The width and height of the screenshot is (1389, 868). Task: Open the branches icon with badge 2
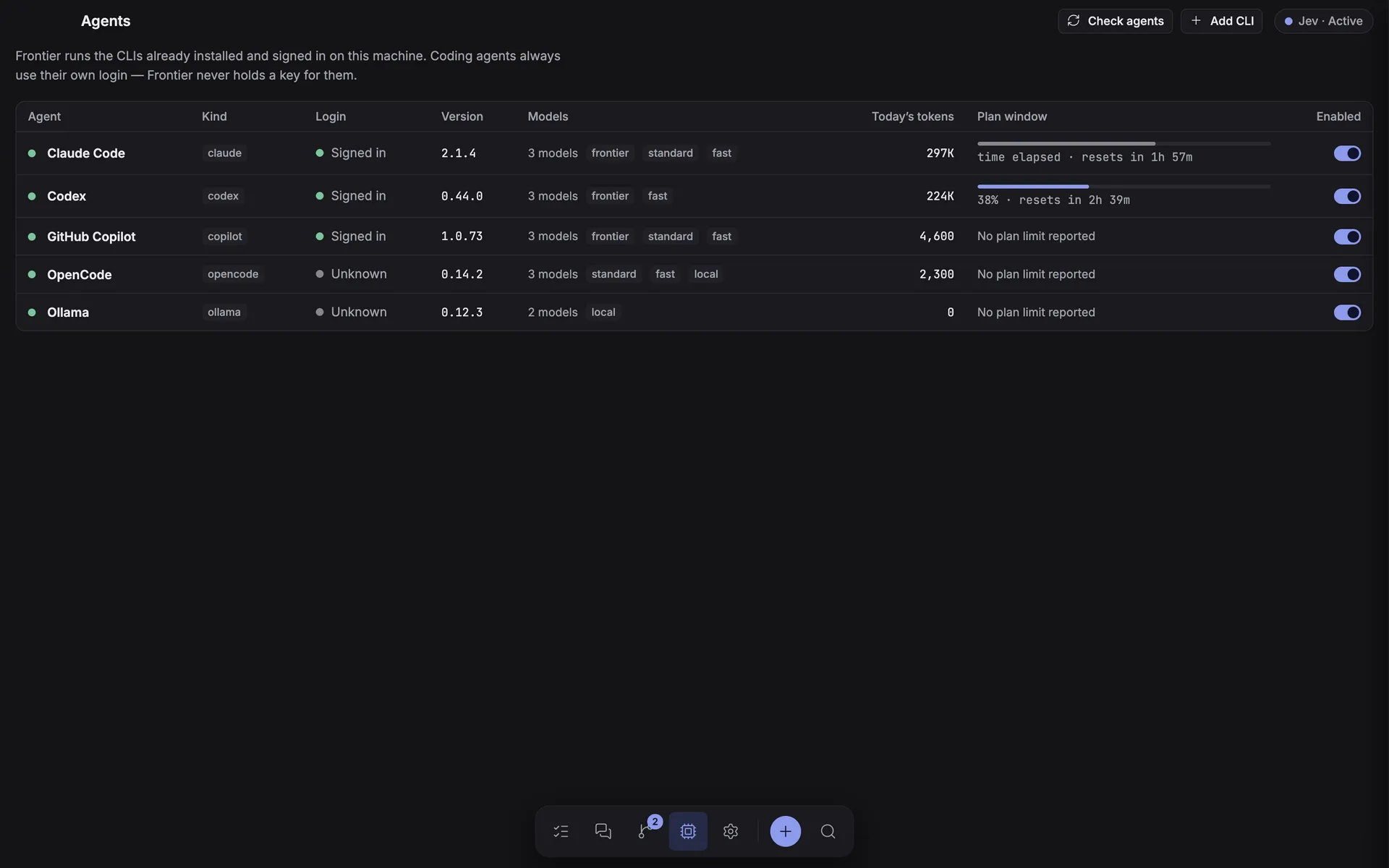(645, 831)
